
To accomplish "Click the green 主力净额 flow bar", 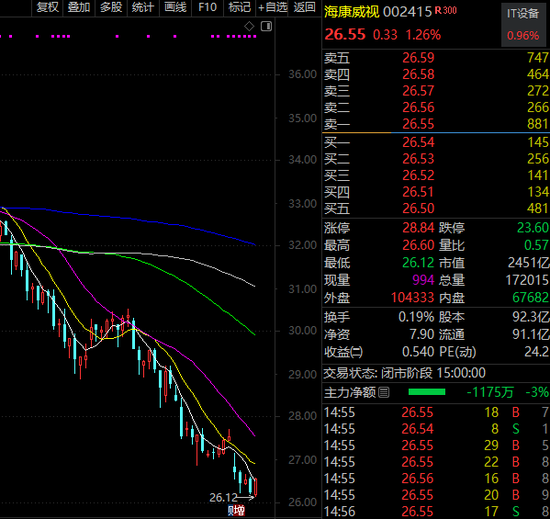I will click(427, 392).
